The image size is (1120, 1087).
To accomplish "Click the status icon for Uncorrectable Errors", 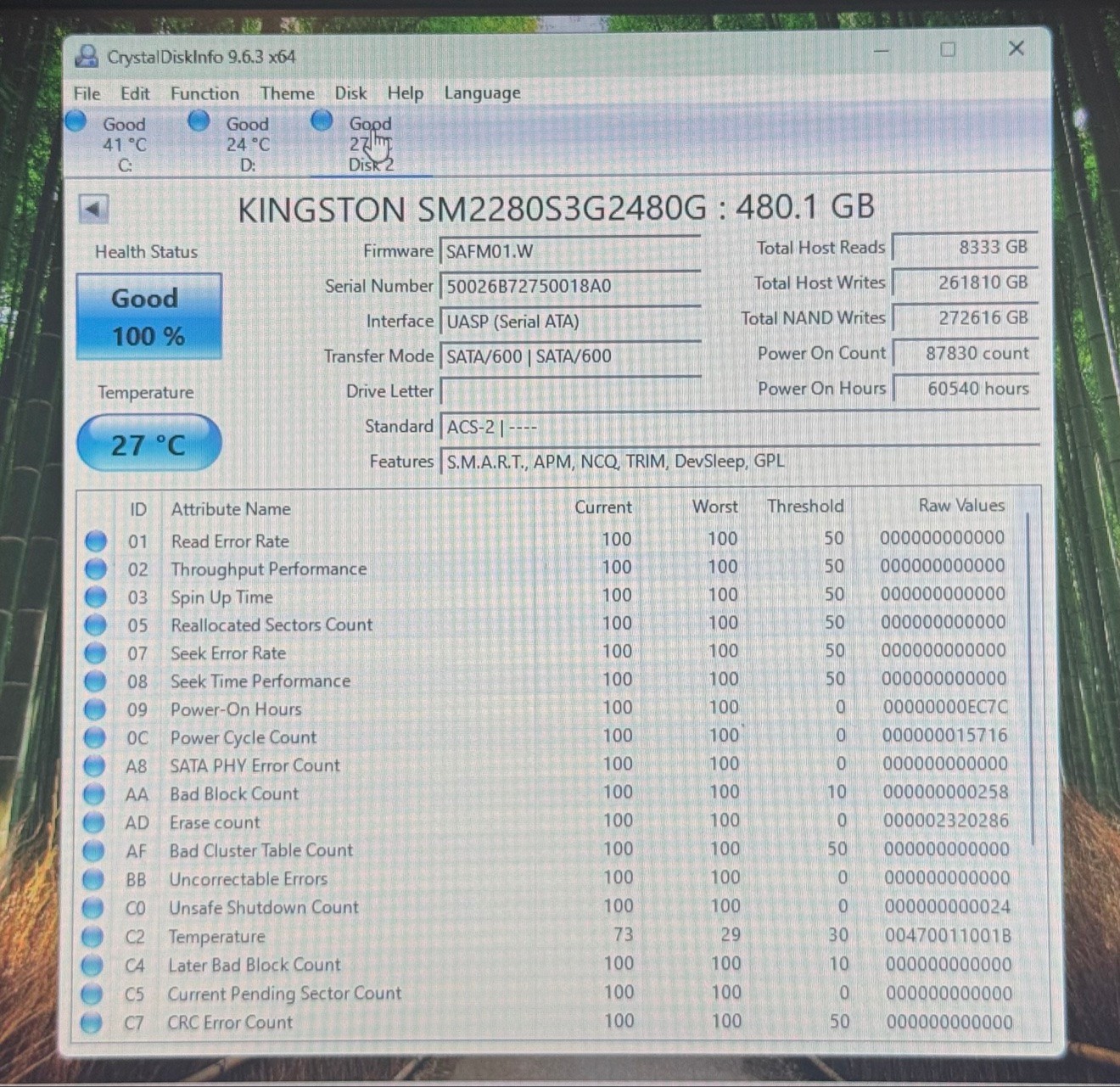I will click(x=92, y=879).
